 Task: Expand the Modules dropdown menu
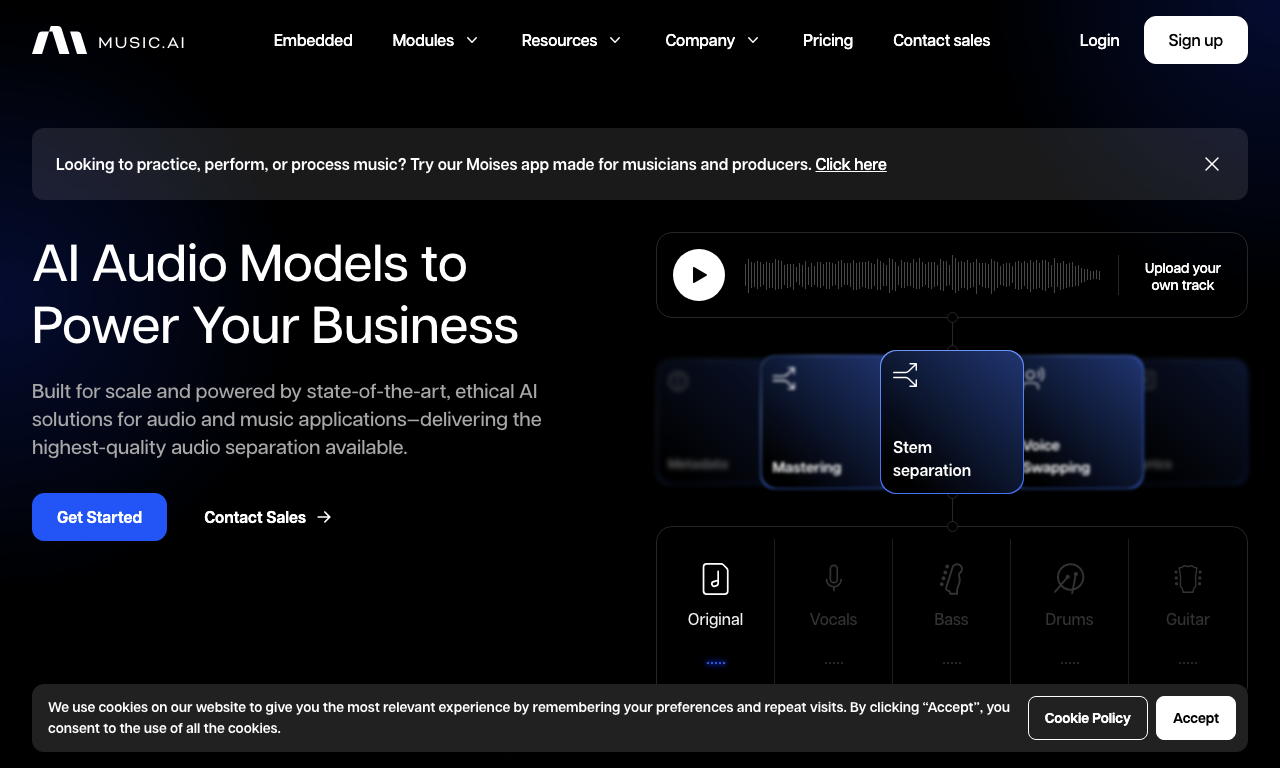tap(436, 40)
